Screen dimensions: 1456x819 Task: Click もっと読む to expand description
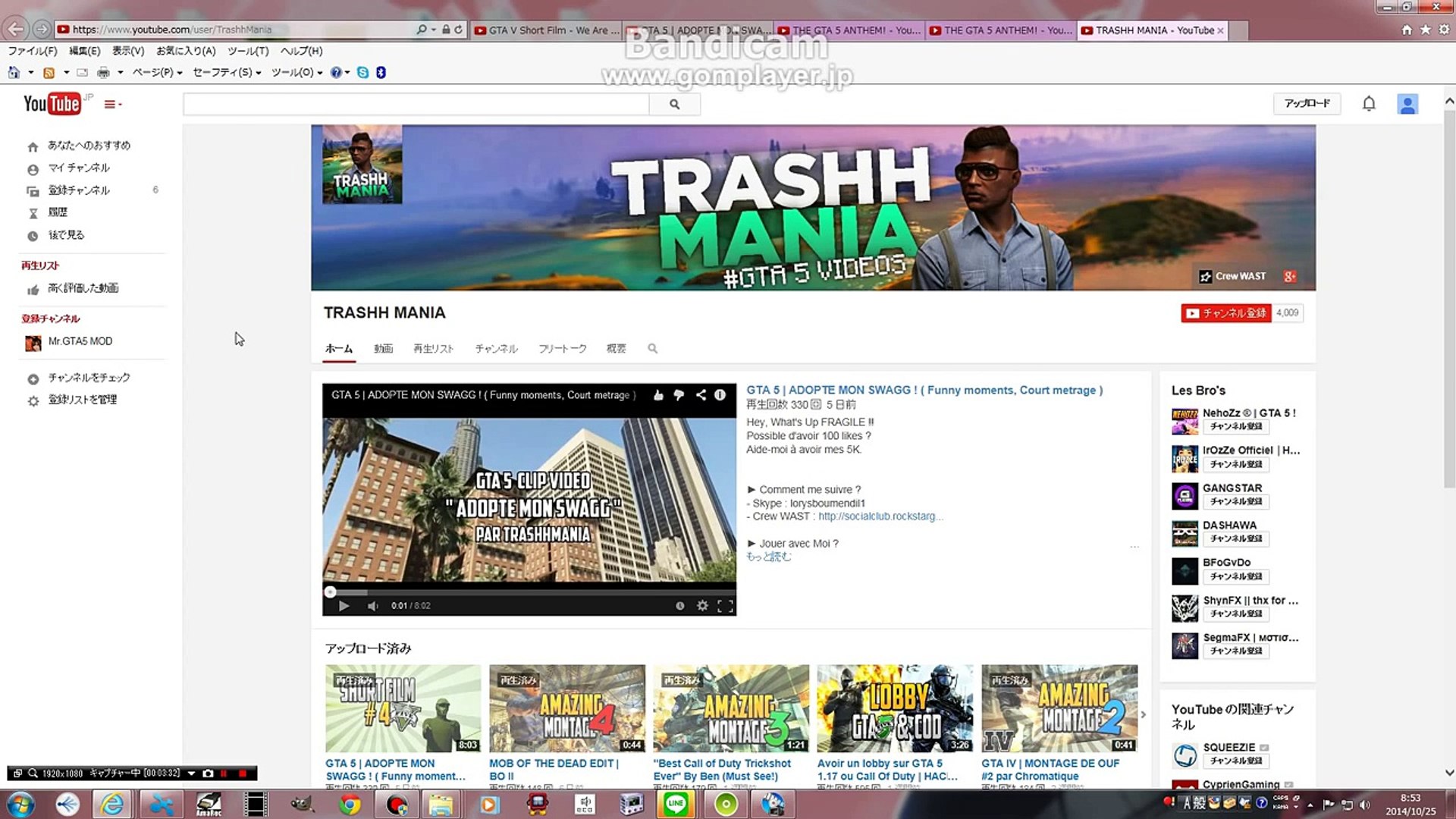pos(768,557)
